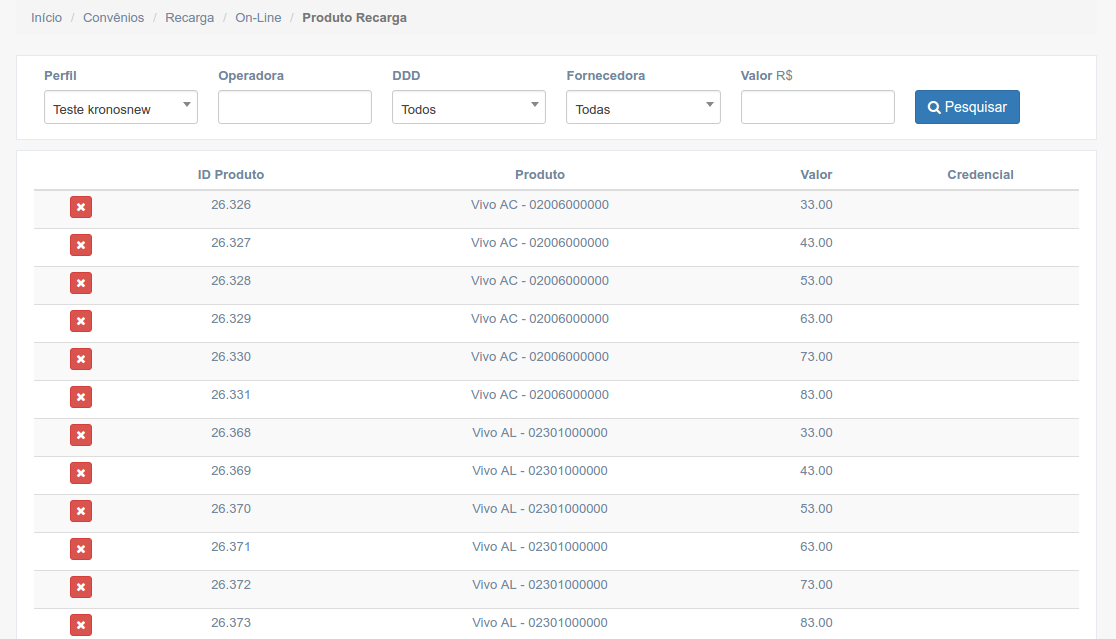Click delete icon for product 26.370
Screen dimensions: 1116x639
pos(81,511)
